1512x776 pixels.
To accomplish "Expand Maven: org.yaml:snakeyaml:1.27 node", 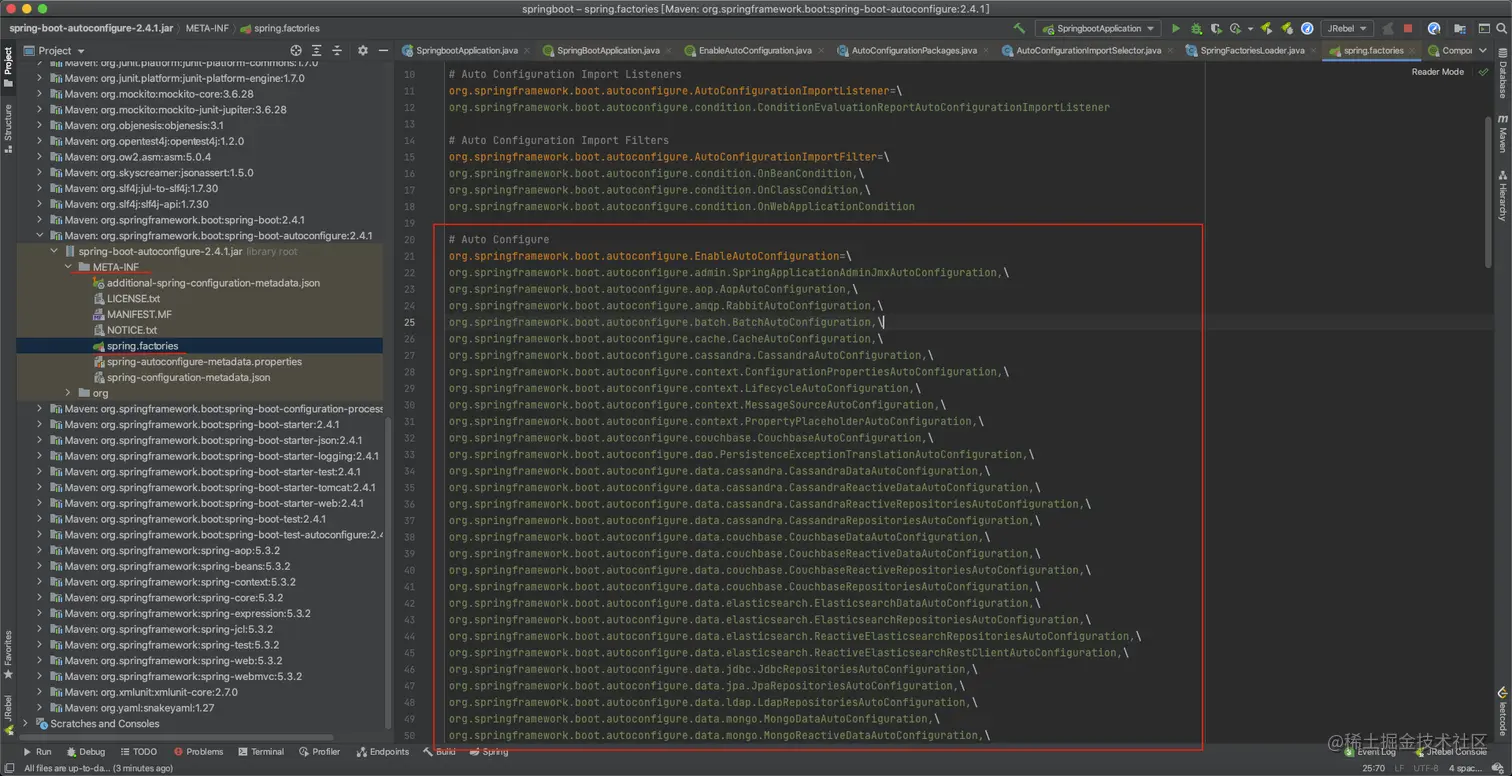I will tap(41, 708).
